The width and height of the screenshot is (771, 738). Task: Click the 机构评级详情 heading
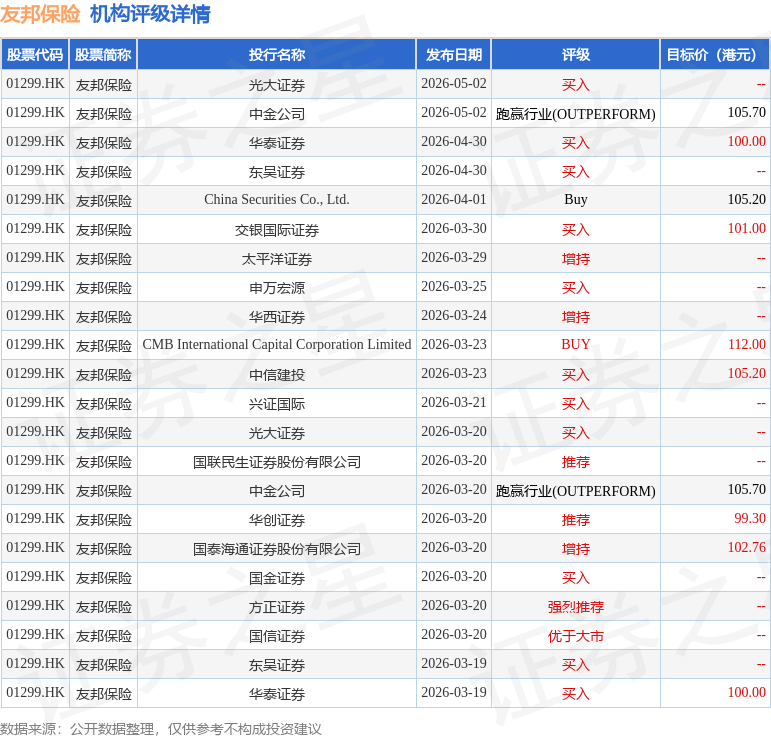point(150,14)
